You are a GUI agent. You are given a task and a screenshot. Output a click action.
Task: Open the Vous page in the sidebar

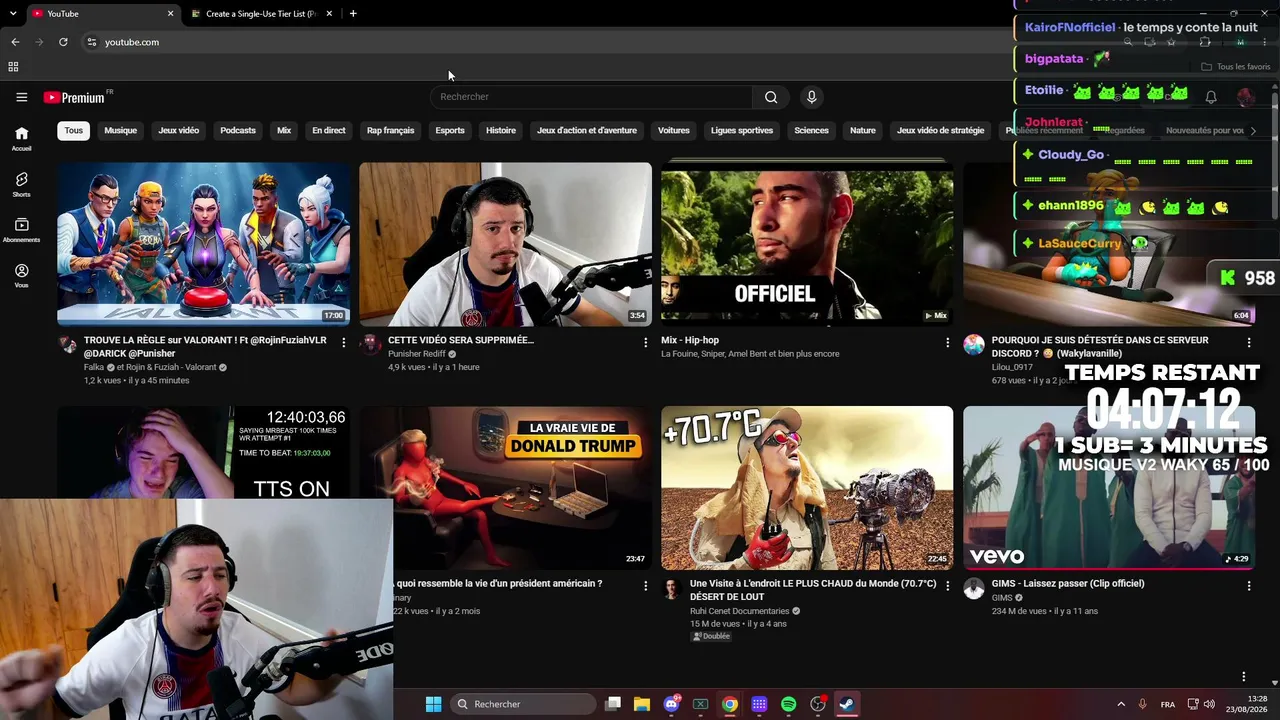21,276
